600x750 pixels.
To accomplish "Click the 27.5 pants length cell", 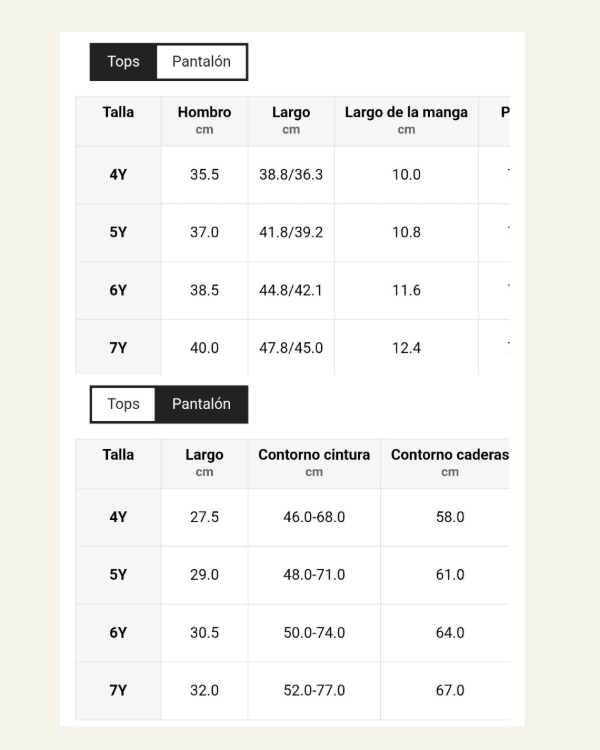I will coord(204,518).
